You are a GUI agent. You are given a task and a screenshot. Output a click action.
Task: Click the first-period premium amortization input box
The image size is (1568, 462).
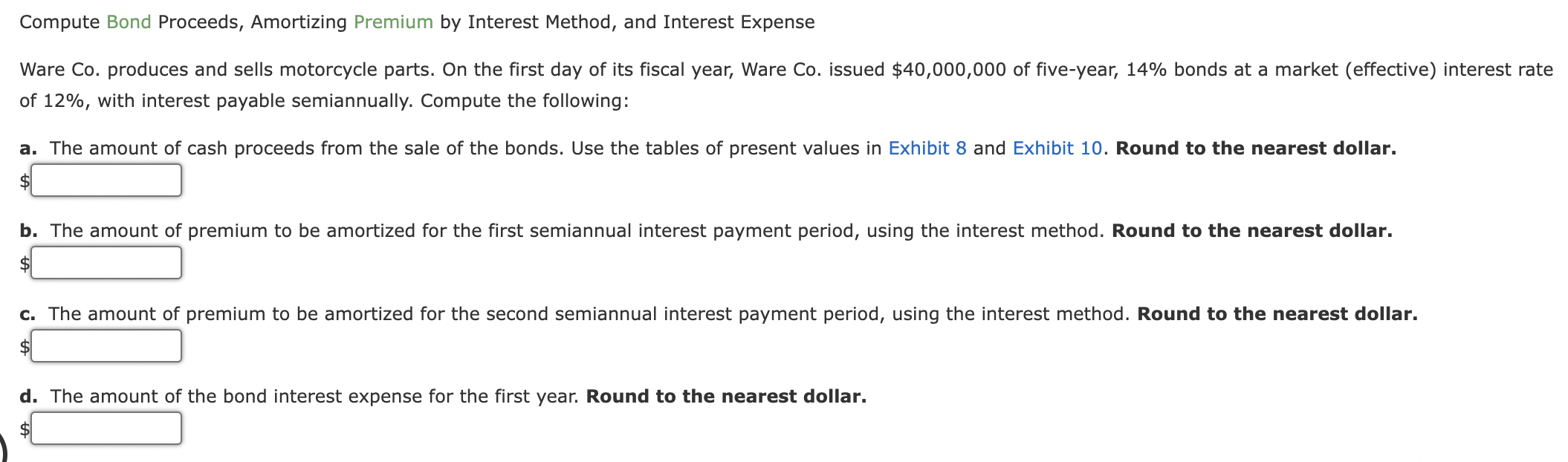(106, 261)
